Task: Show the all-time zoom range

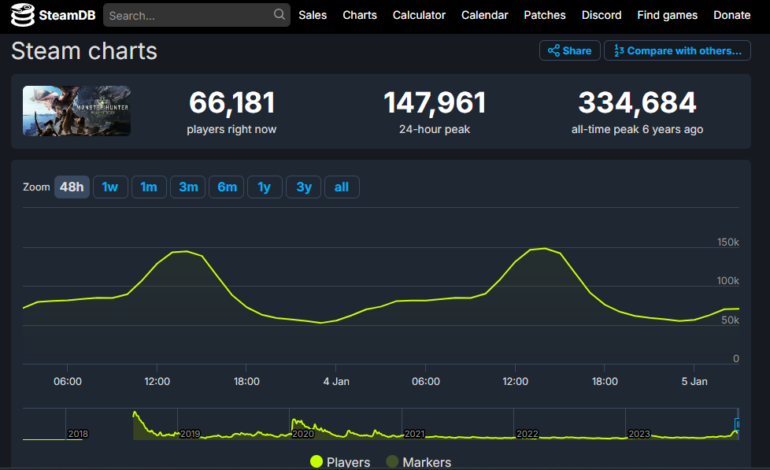Action: point(341,187)
